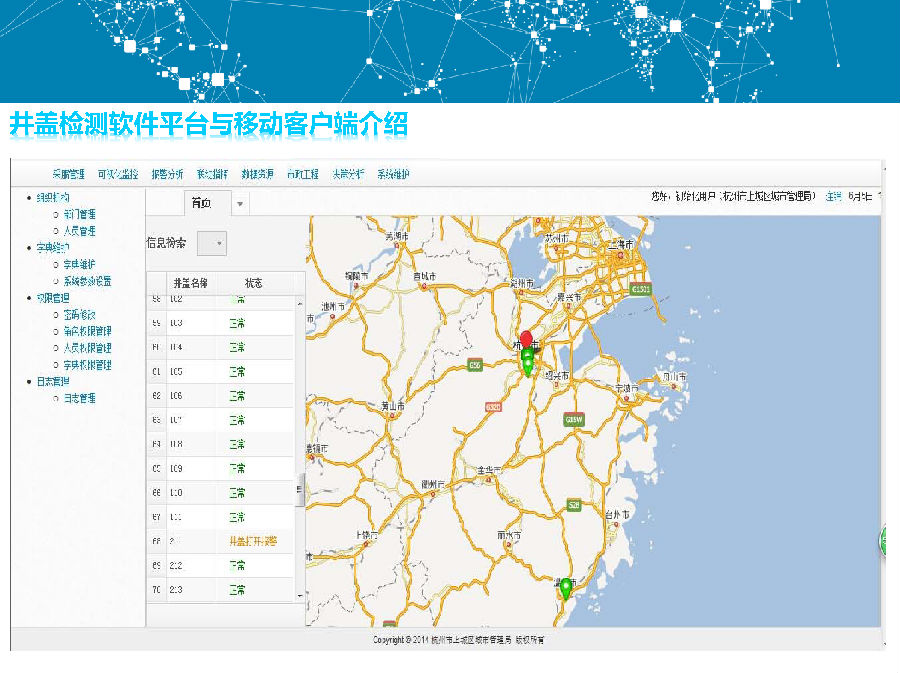Click the 嘉兴市 label on the map
This screenshot has width=900, height=673.
[x=569, y=297]
